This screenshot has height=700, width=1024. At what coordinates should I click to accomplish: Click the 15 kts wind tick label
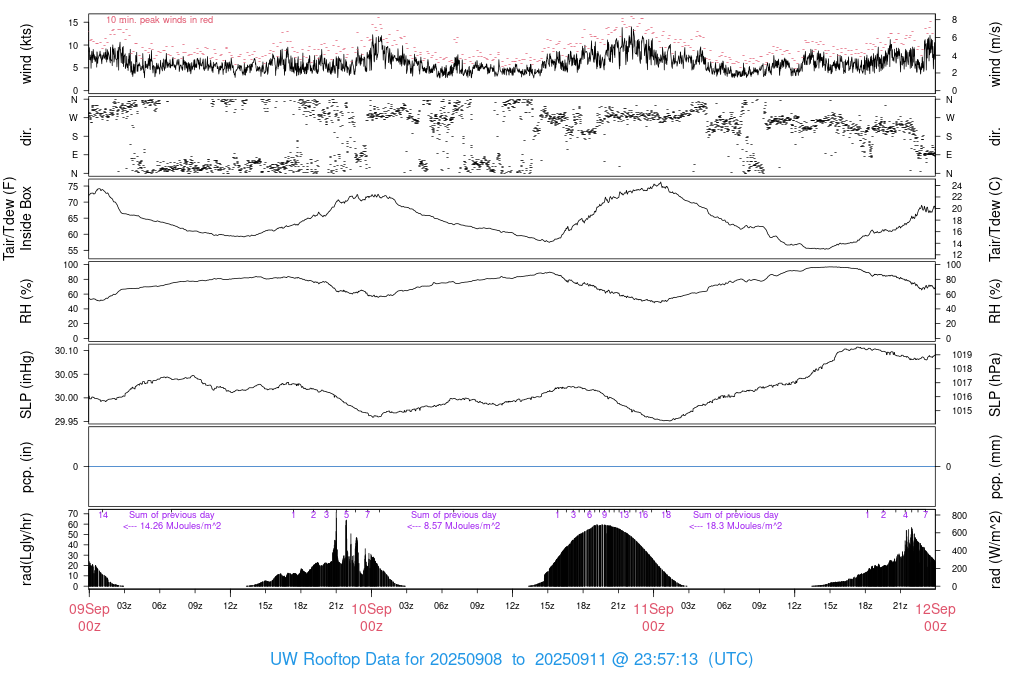(72, 23)
